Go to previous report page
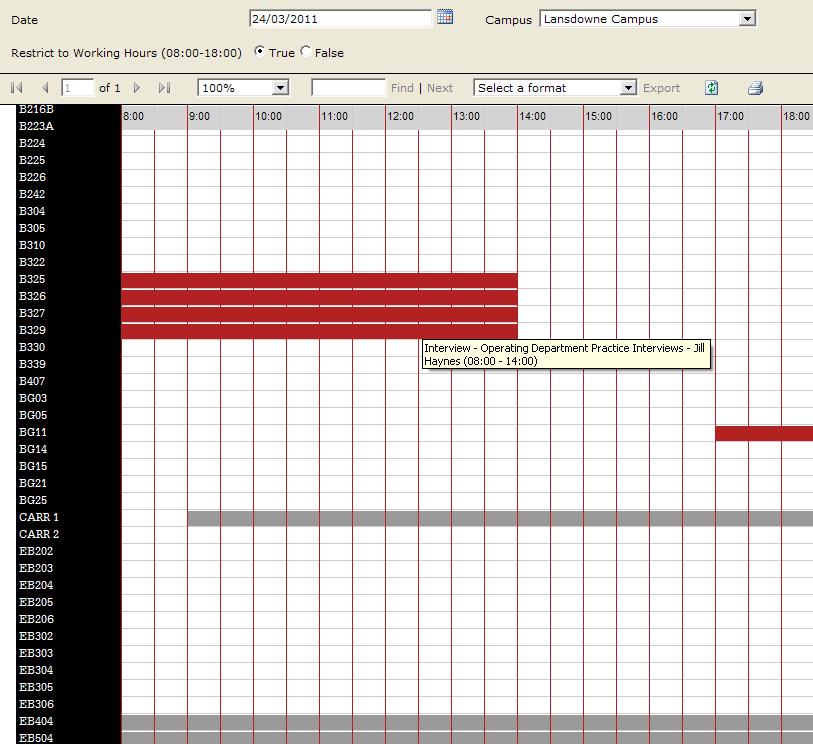The image size is (813, 744). [44, 88]
